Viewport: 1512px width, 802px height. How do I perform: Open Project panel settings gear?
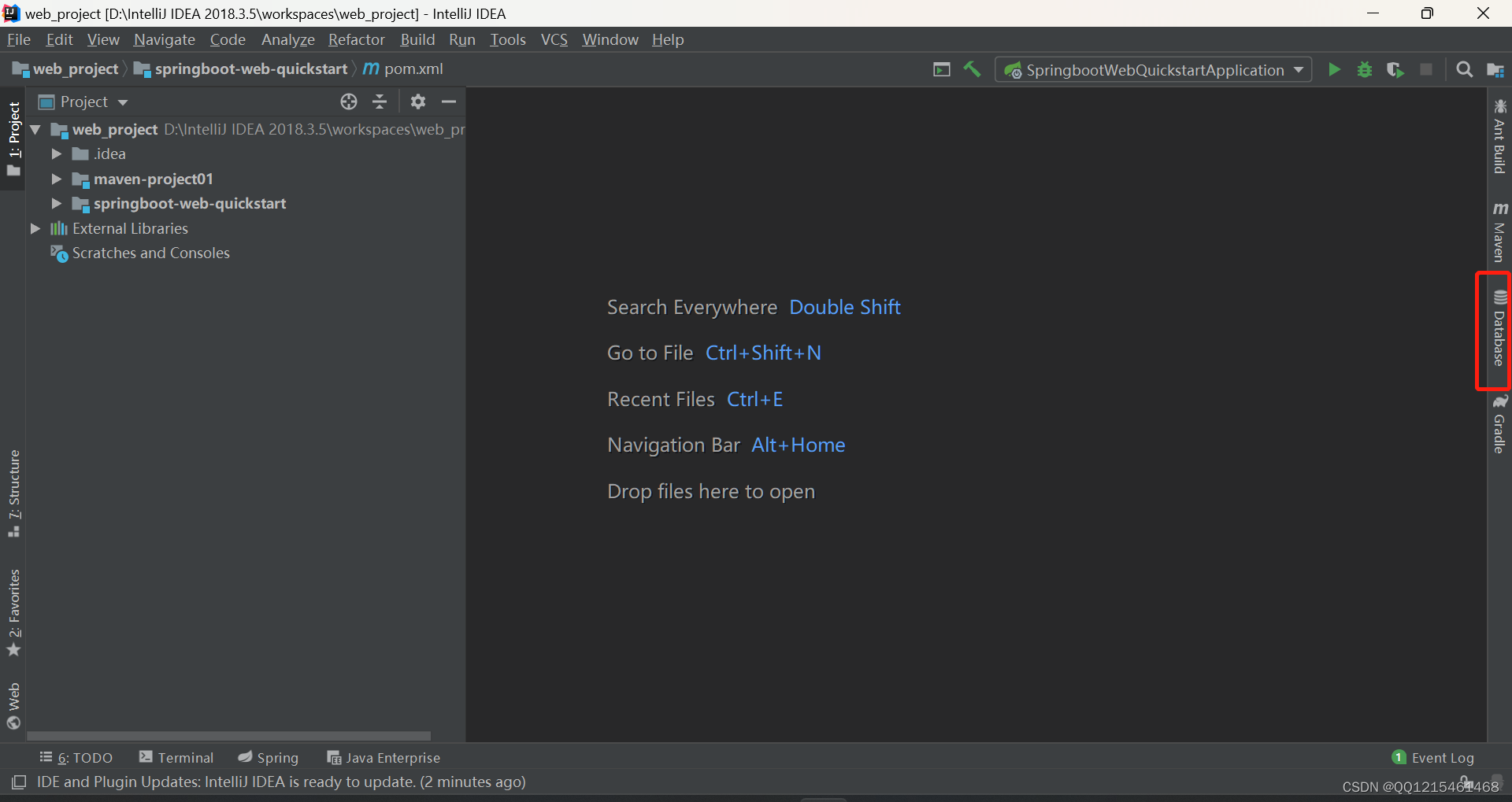tap(418, 102)
